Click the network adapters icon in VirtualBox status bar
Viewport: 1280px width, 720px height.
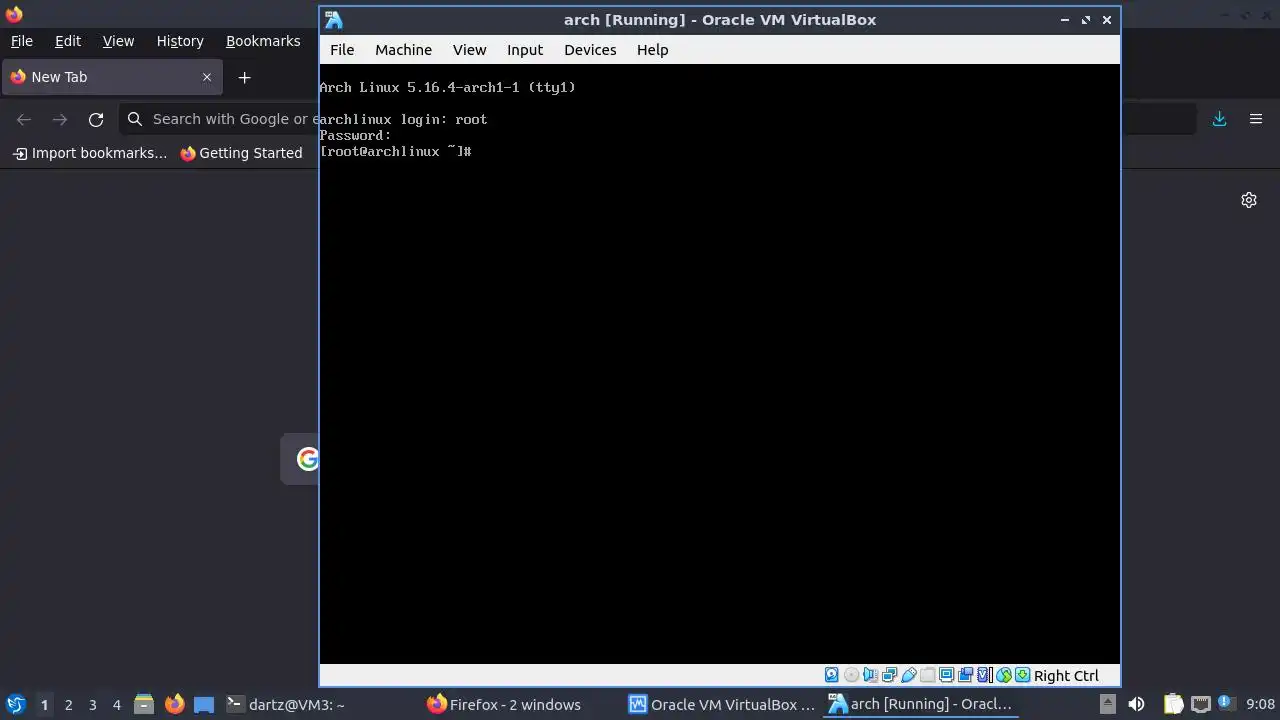click(889, 675)
